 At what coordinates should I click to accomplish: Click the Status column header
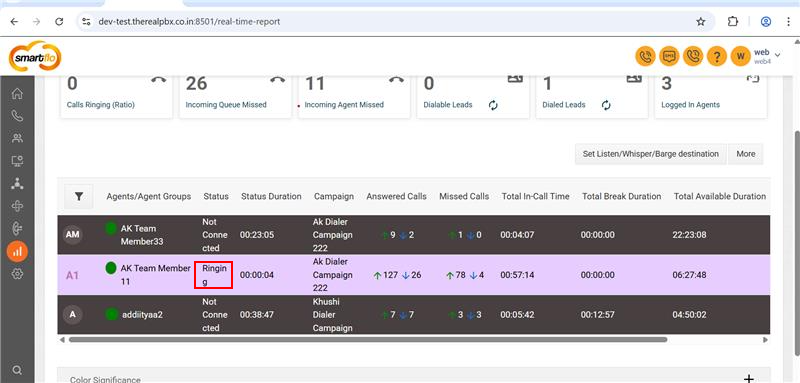click(x=216, y=196)
